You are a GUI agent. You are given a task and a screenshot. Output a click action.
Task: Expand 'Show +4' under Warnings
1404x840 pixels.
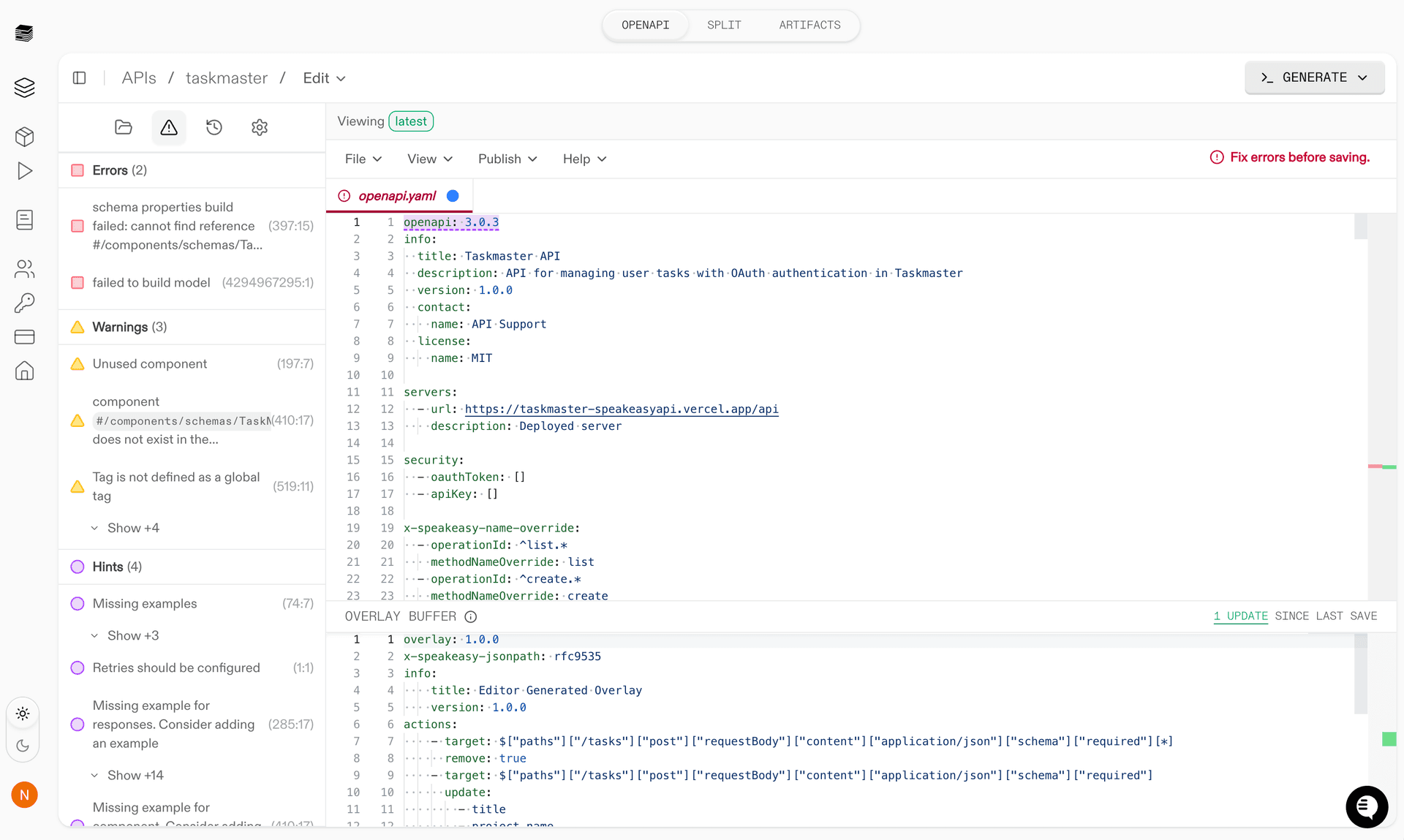click(134, 527)
